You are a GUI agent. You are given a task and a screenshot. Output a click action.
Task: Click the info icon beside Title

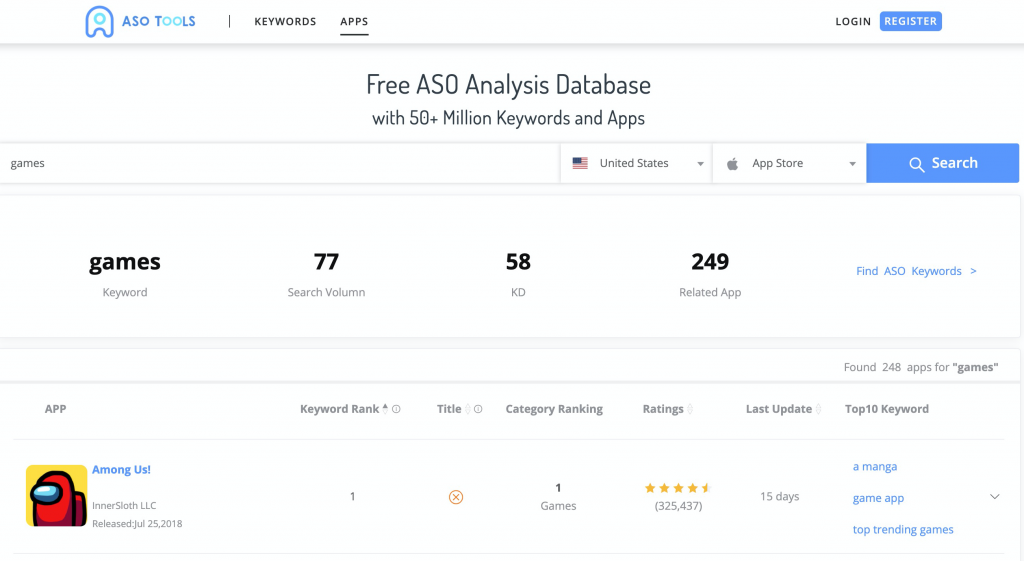point(479,409)
